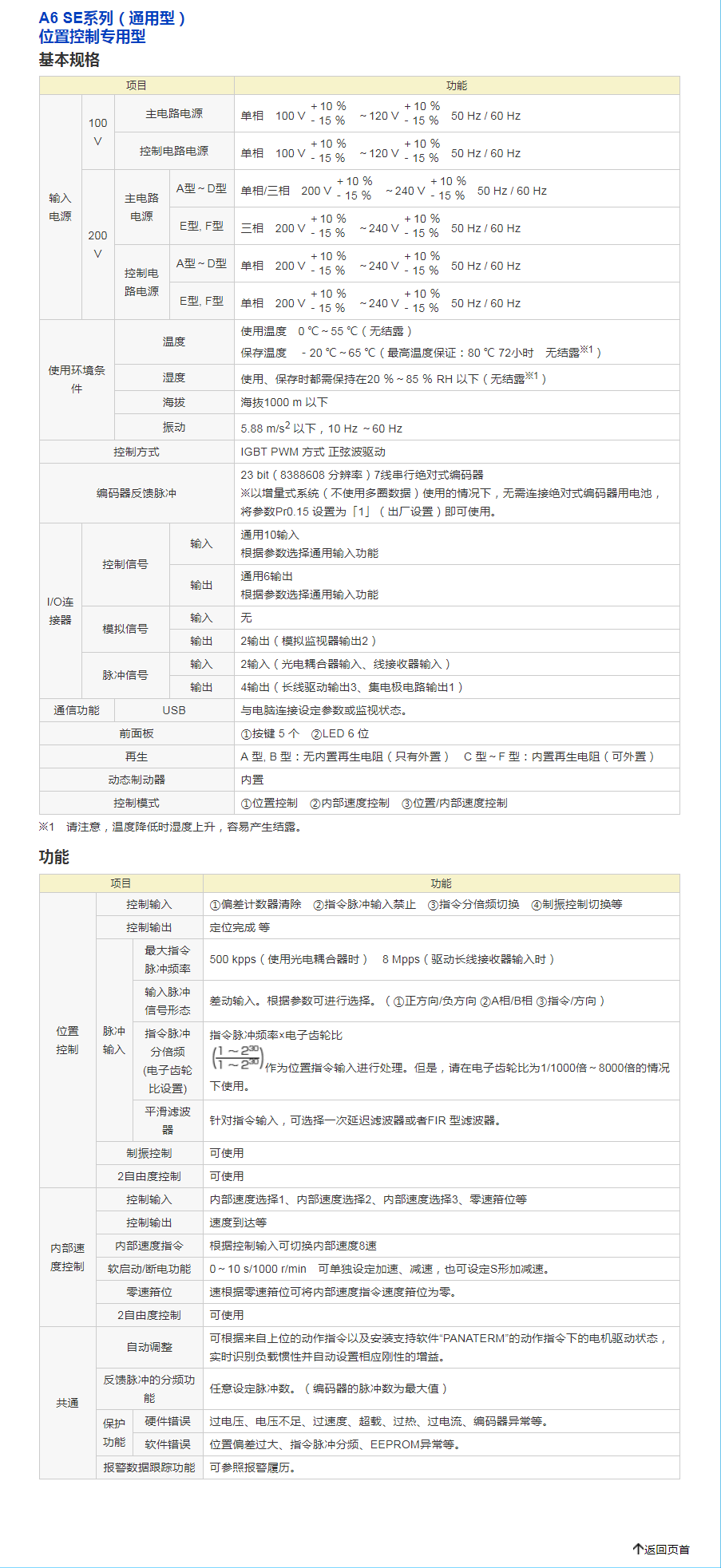Click the 软启动/断电功能 row label
The width and height of the screenshot is (721, 1568).
click(149, 1269)
